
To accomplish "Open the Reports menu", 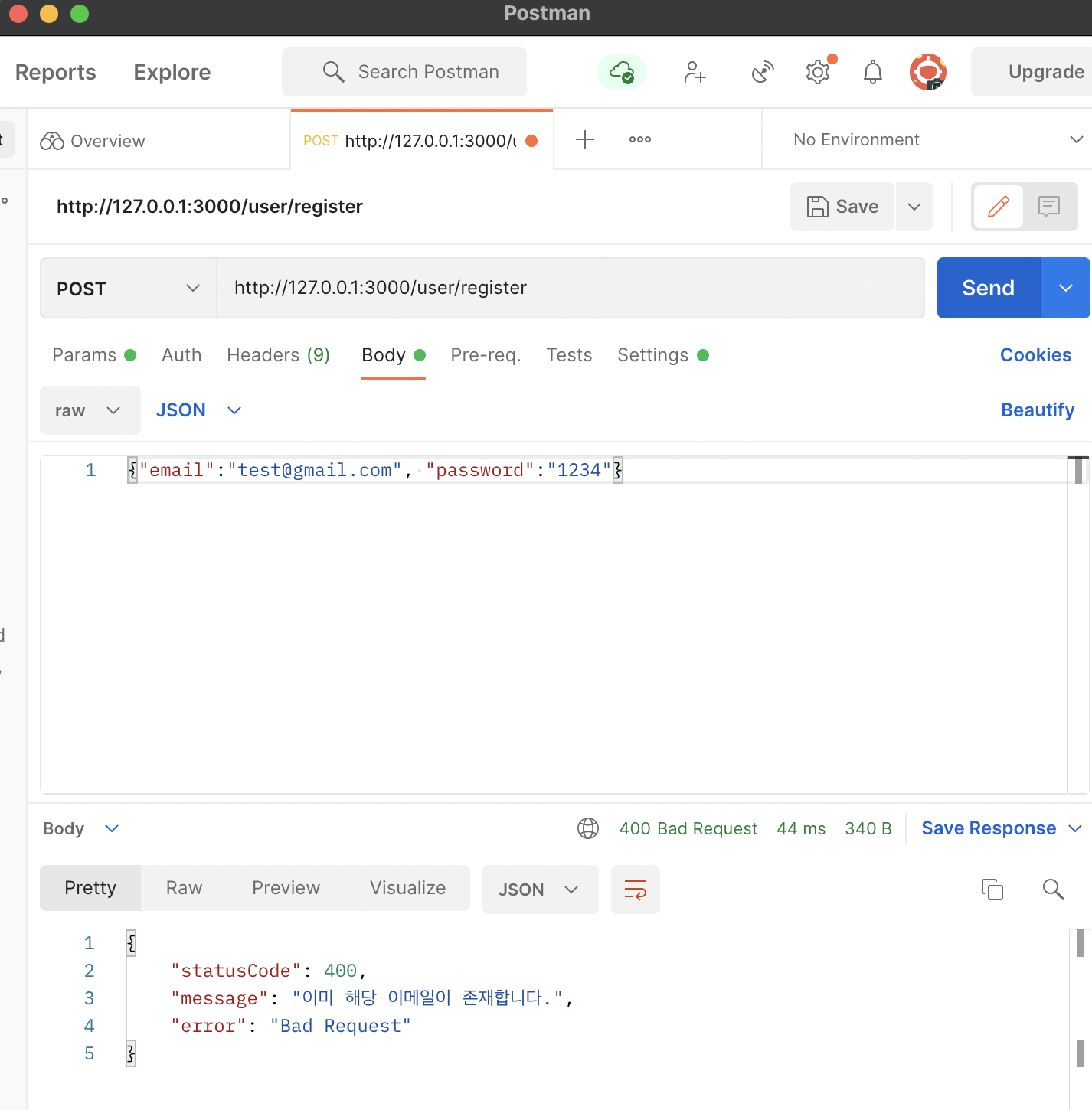I will [56, 72].
